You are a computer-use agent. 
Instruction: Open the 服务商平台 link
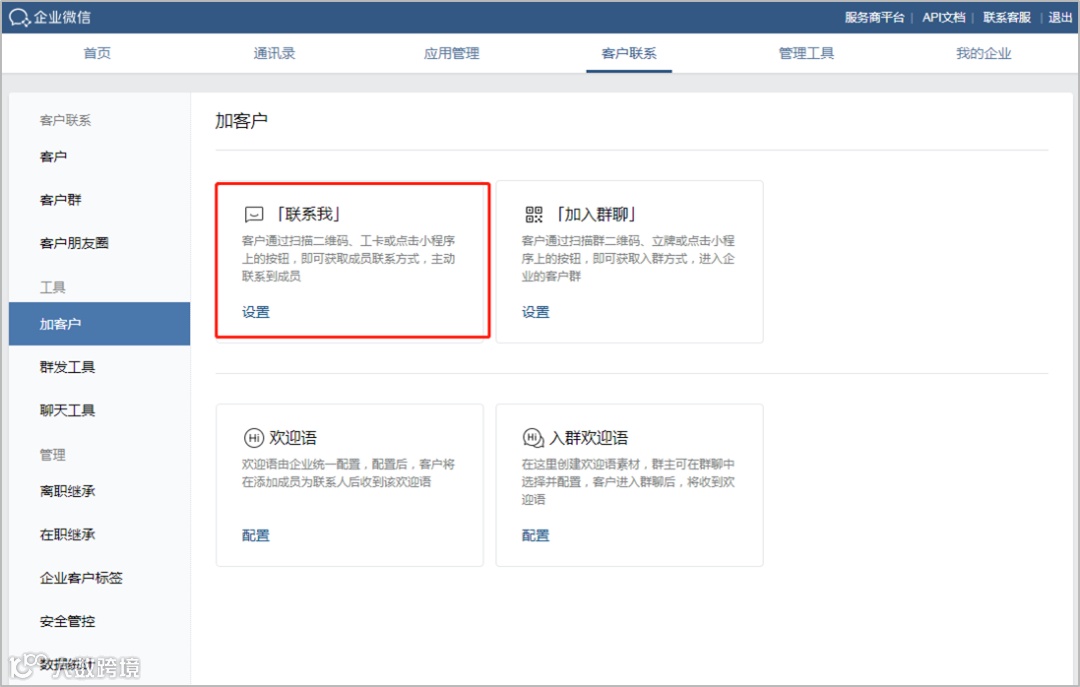[874, 17]
